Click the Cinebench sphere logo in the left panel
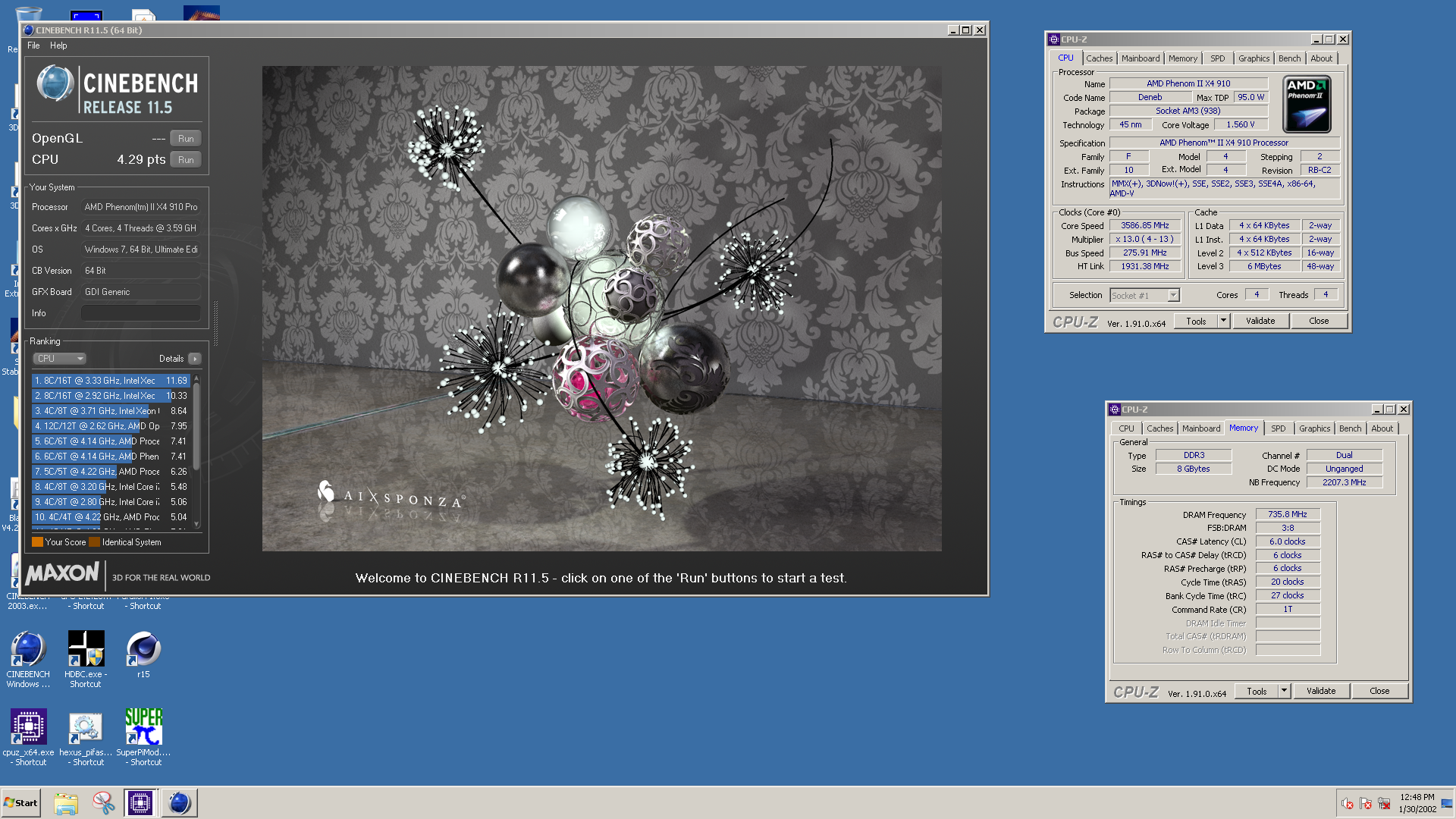1456x819 pixels. (55, 83)
